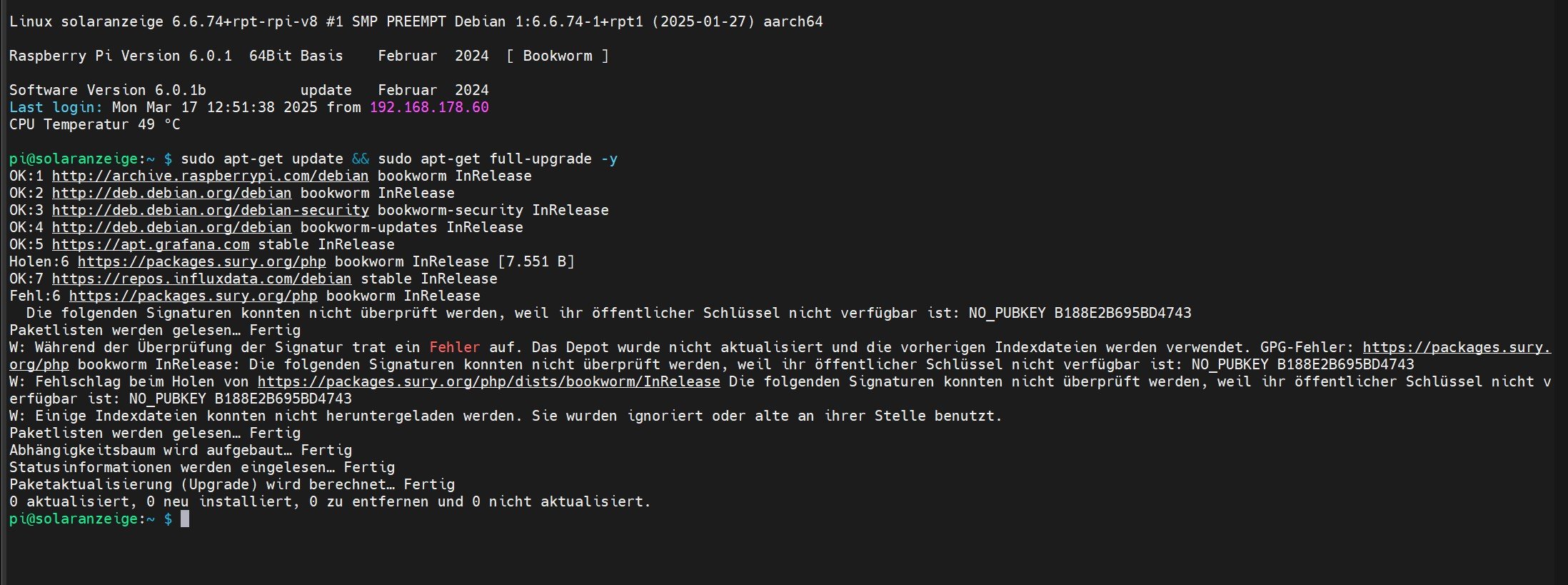The height and width of the screenshot is (585, 1568).
Task: Open the apt.grafana.com link
Action: pyautogui.click(x=150, y=244)
